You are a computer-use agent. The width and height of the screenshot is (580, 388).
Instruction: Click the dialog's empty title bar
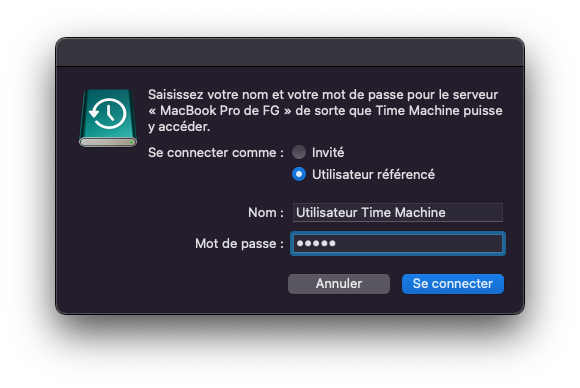pyautogui.click(x=290, y=52)
